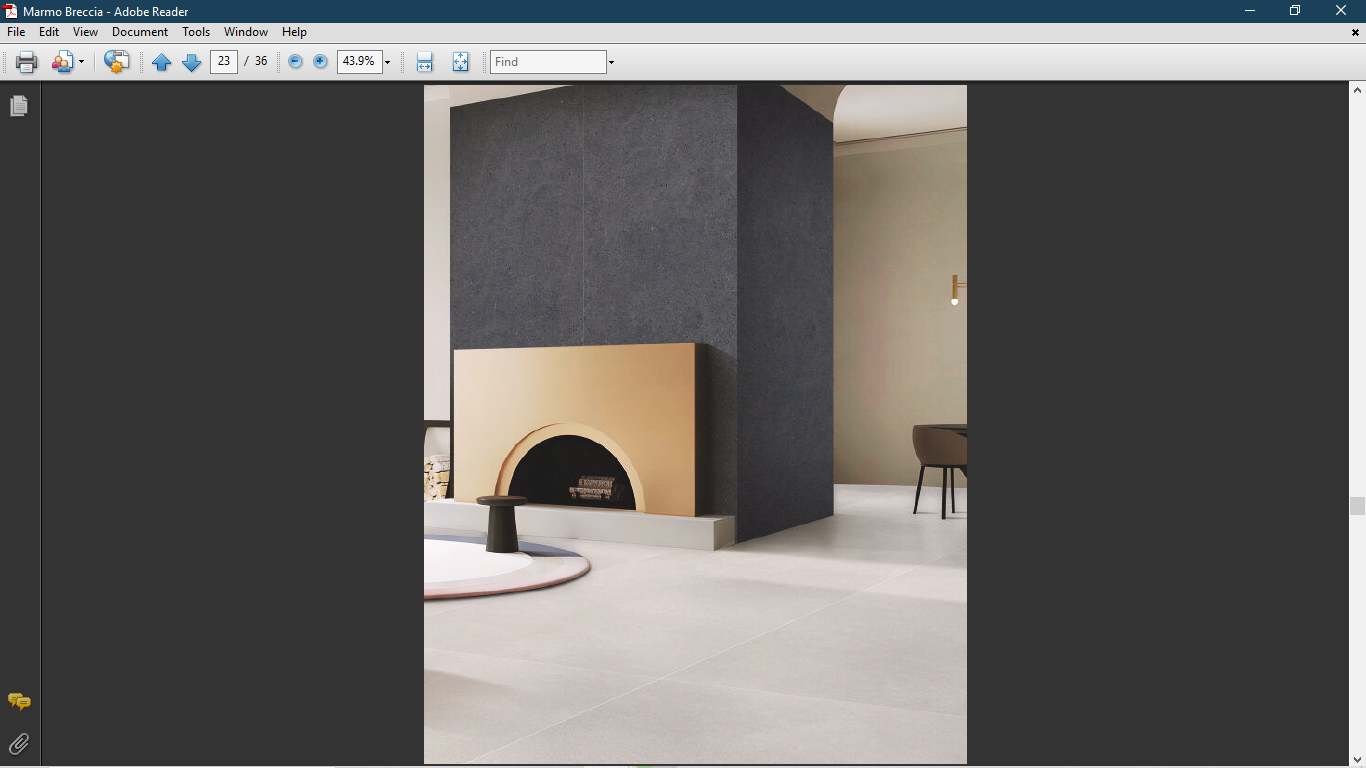Go to the next page with the down arrow
1366x768 pixels.
pyautogui.click(x=191, y=61)
